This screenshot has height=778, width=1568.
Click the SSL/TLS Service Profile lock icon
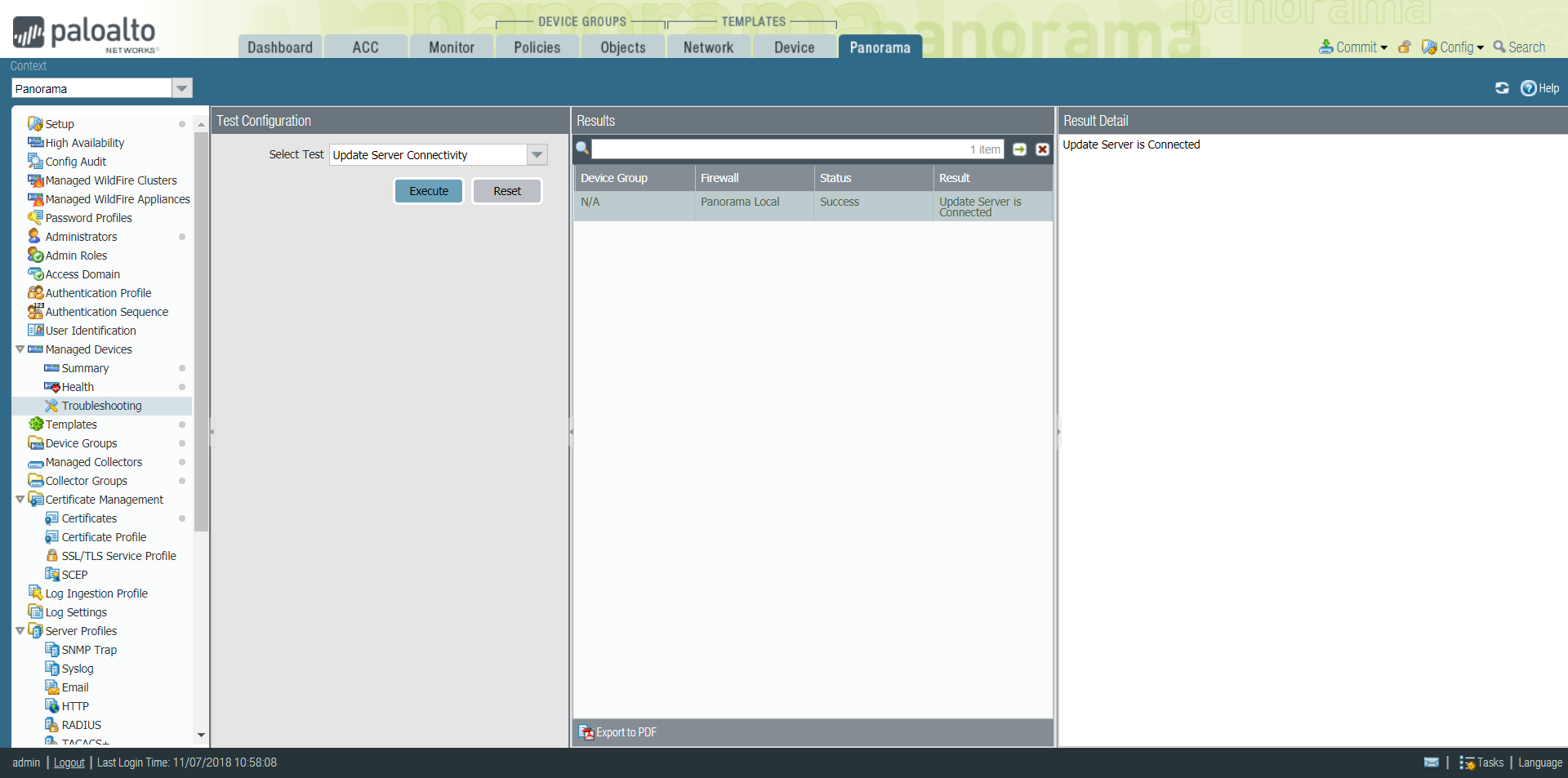coord(51,556)
